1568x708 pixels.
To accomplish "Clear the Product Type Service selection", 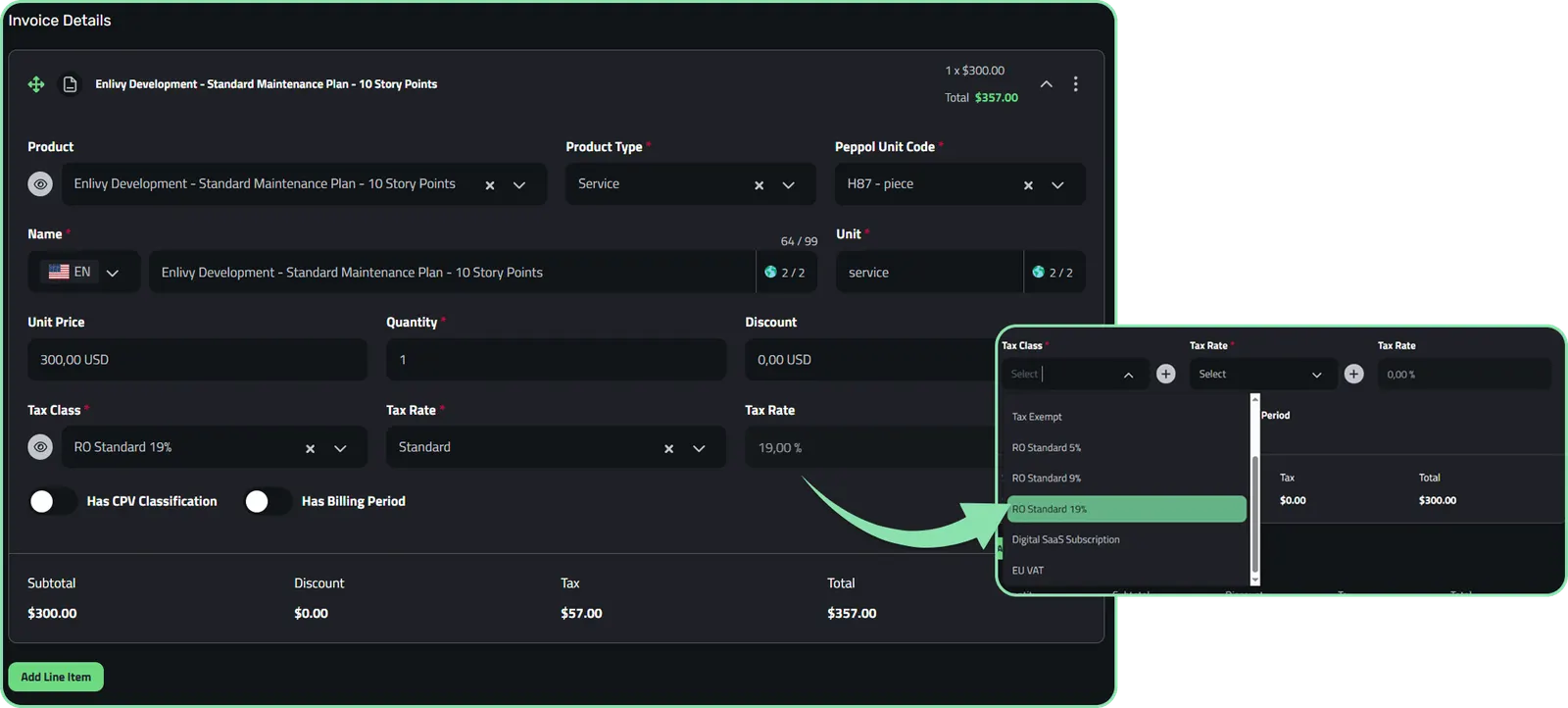I will [759, 185].
